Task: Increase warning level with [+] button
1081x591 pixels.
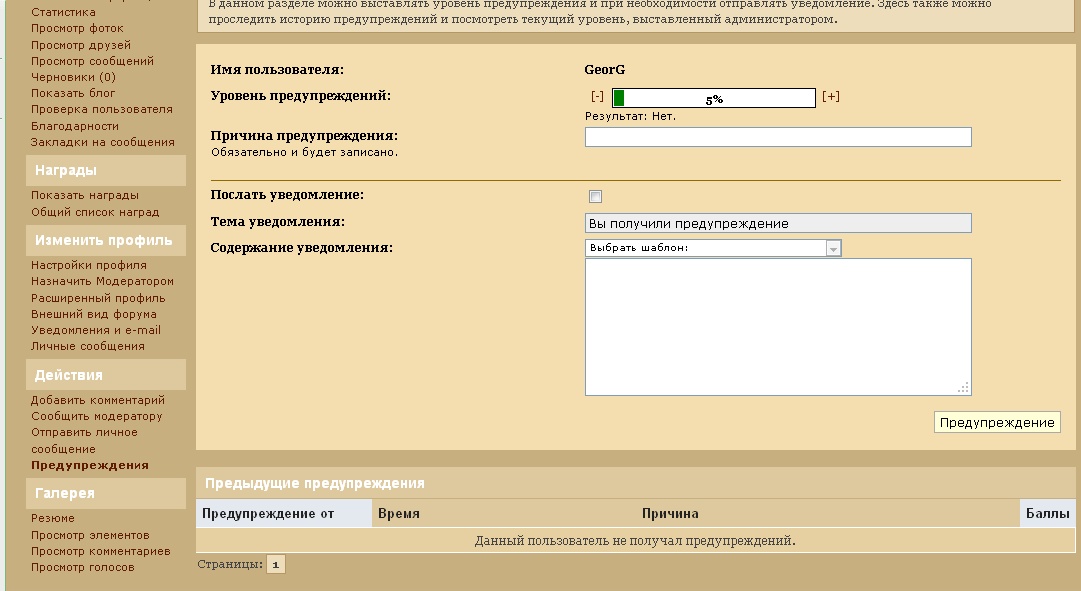Action: click(x=831, y=97)
